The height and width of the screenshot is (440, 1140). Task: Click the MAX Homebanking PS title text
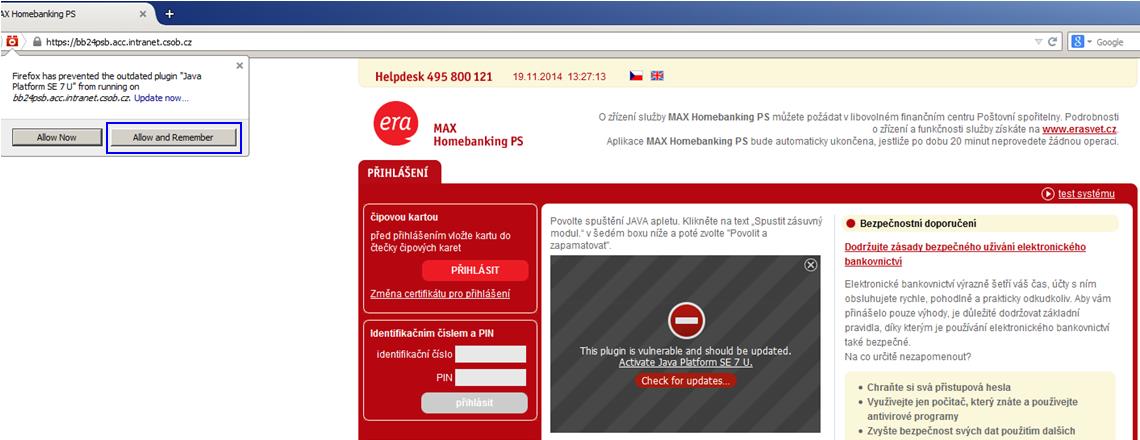[478, 135]
